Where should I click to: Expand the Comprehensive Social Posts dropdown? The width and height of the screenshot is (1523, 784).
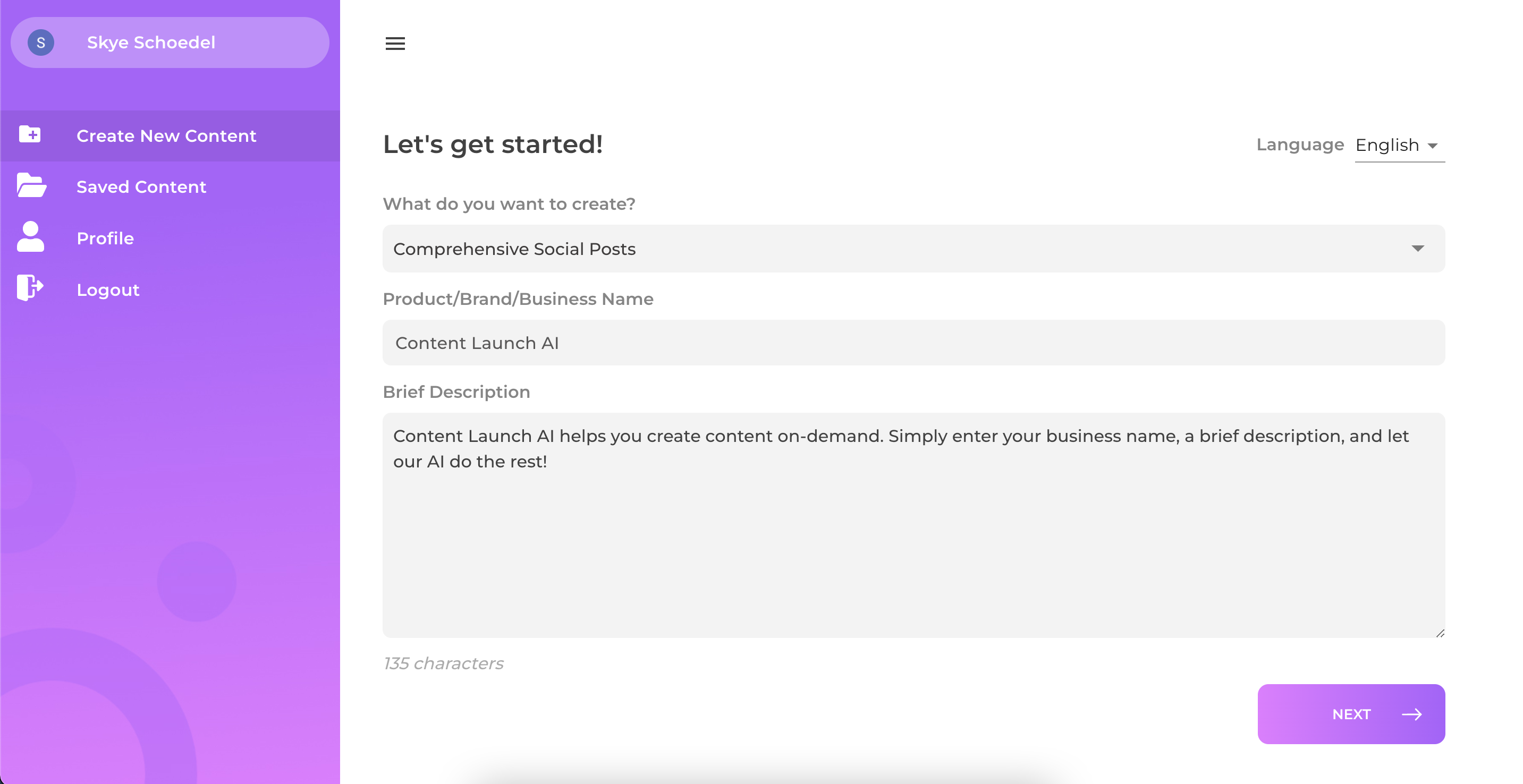pyautogui.click(x=913, y=249)
